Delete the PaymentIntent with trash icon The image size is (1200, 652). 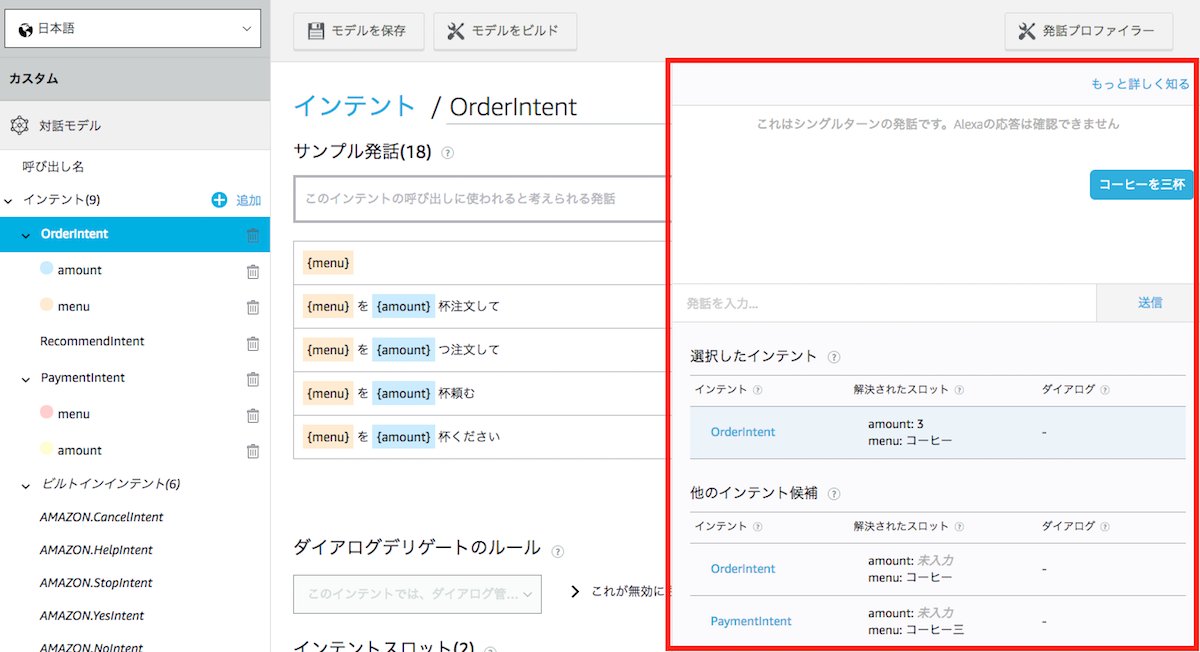point(253,379)
